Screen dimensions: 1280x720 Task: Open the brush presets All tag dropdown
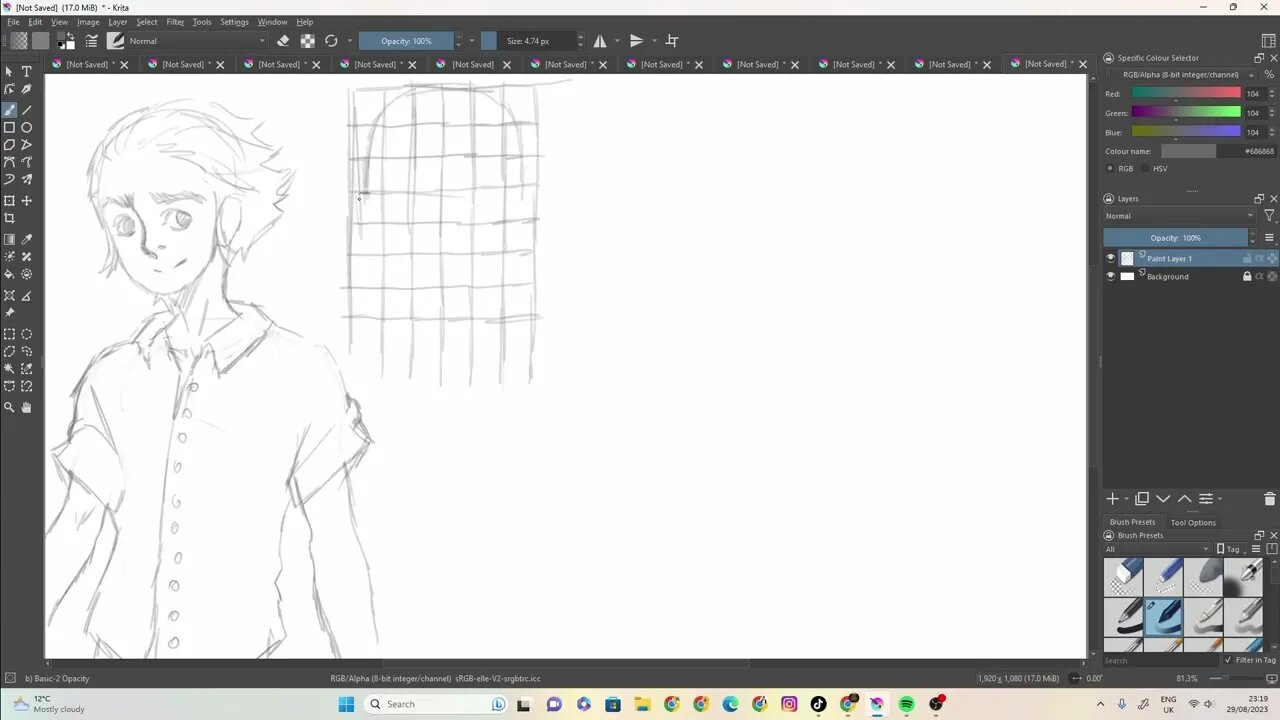tap(1157, 549)
